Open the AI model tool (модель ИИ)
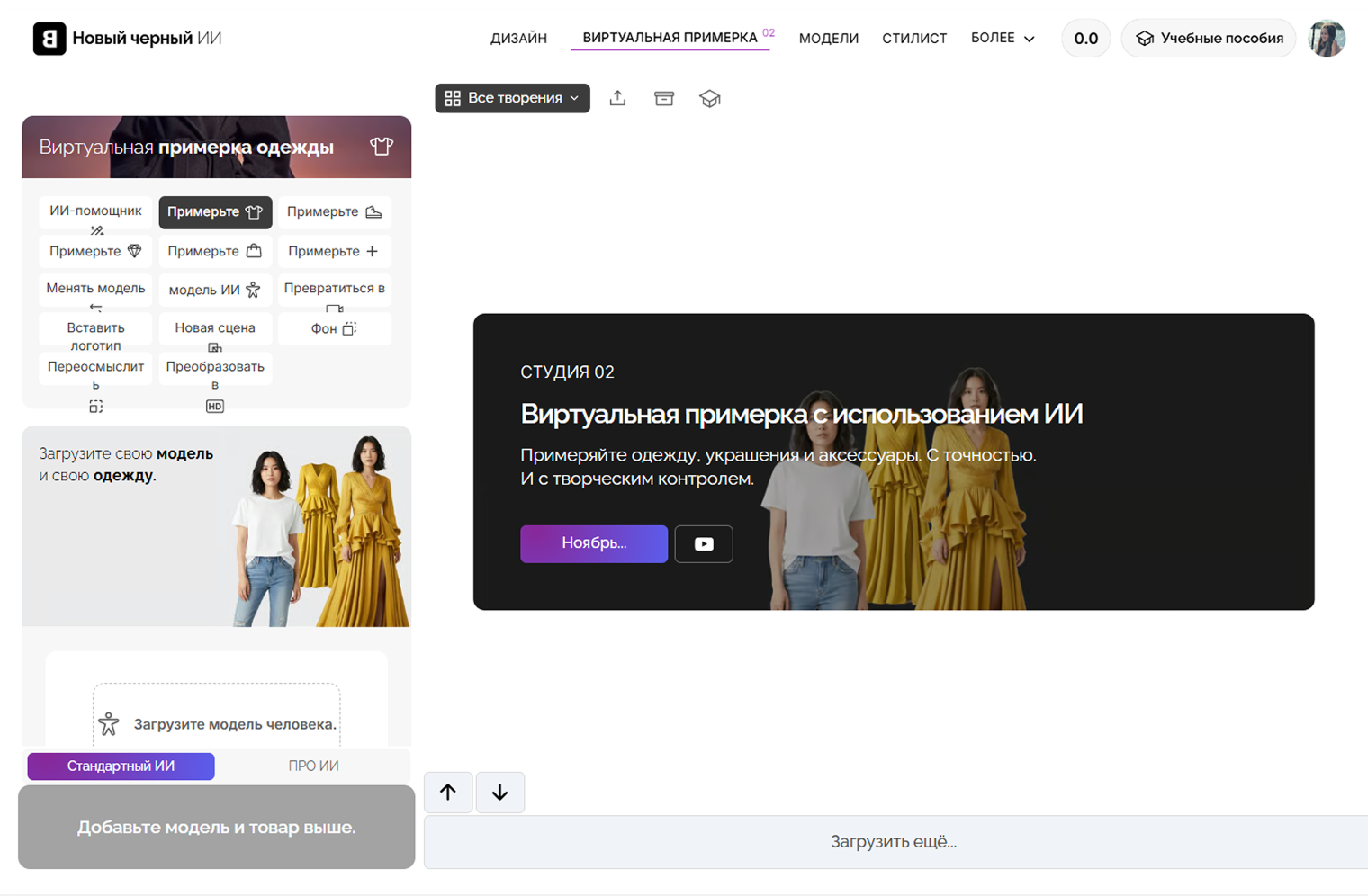Image resolution: width=1368 pixels, height=896 pixels. point(215,290)
